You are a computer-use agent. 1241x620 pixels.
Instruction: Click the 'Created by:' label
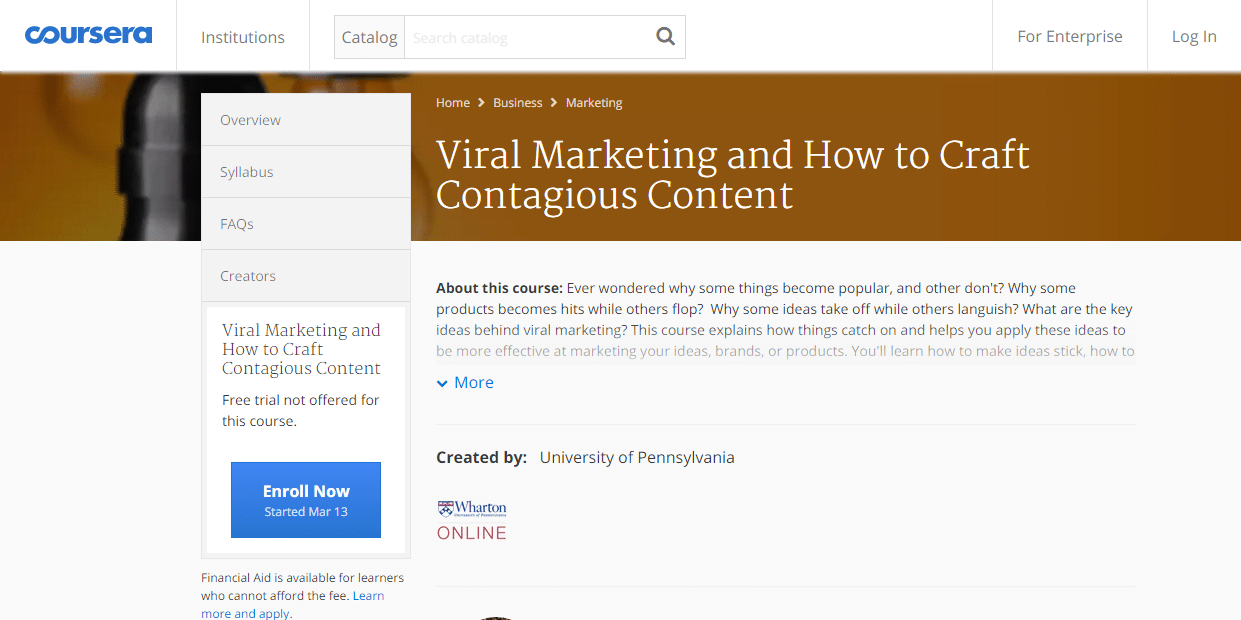click(x=481, y=458)
